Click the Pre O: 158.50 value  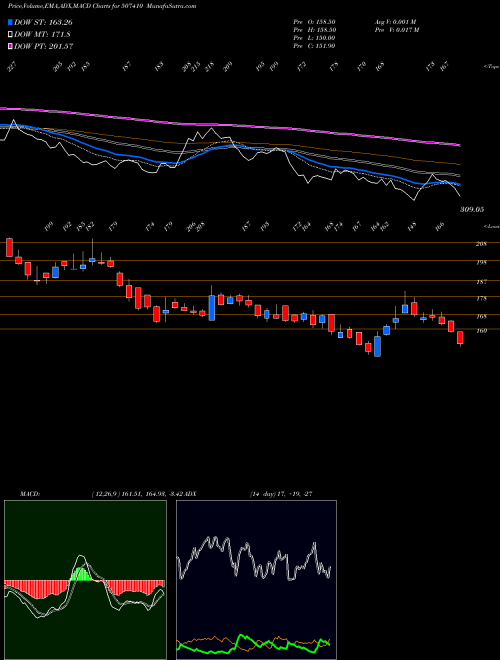pyautogui.click(x=314, y=22)
